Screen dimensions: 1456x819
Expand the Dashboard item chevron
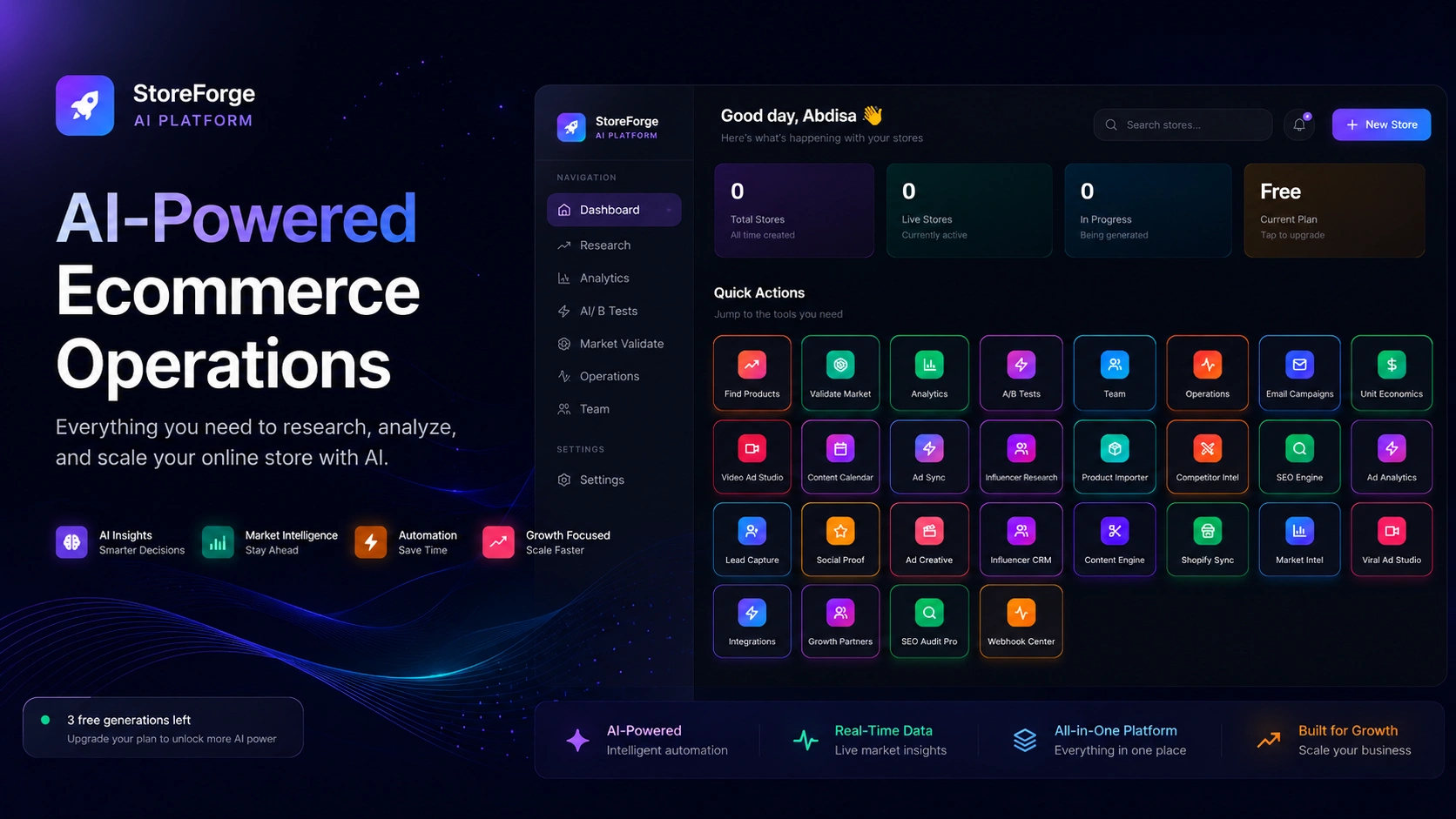669,210
